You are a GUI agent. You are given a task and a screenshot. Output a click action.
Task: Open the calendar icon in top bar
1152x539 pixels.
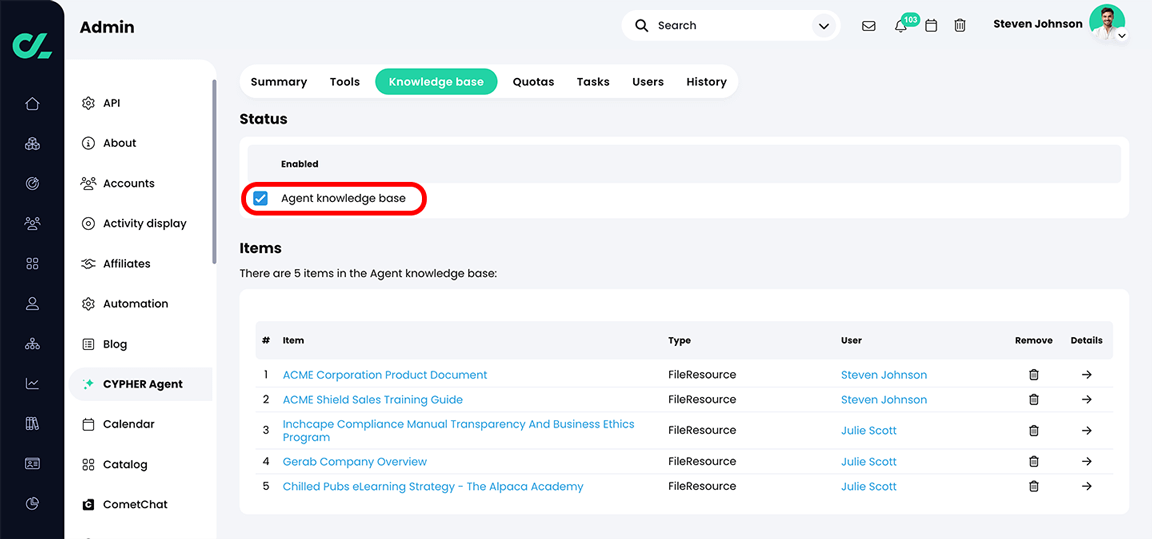pyautogui.click(x=931, y=26)
